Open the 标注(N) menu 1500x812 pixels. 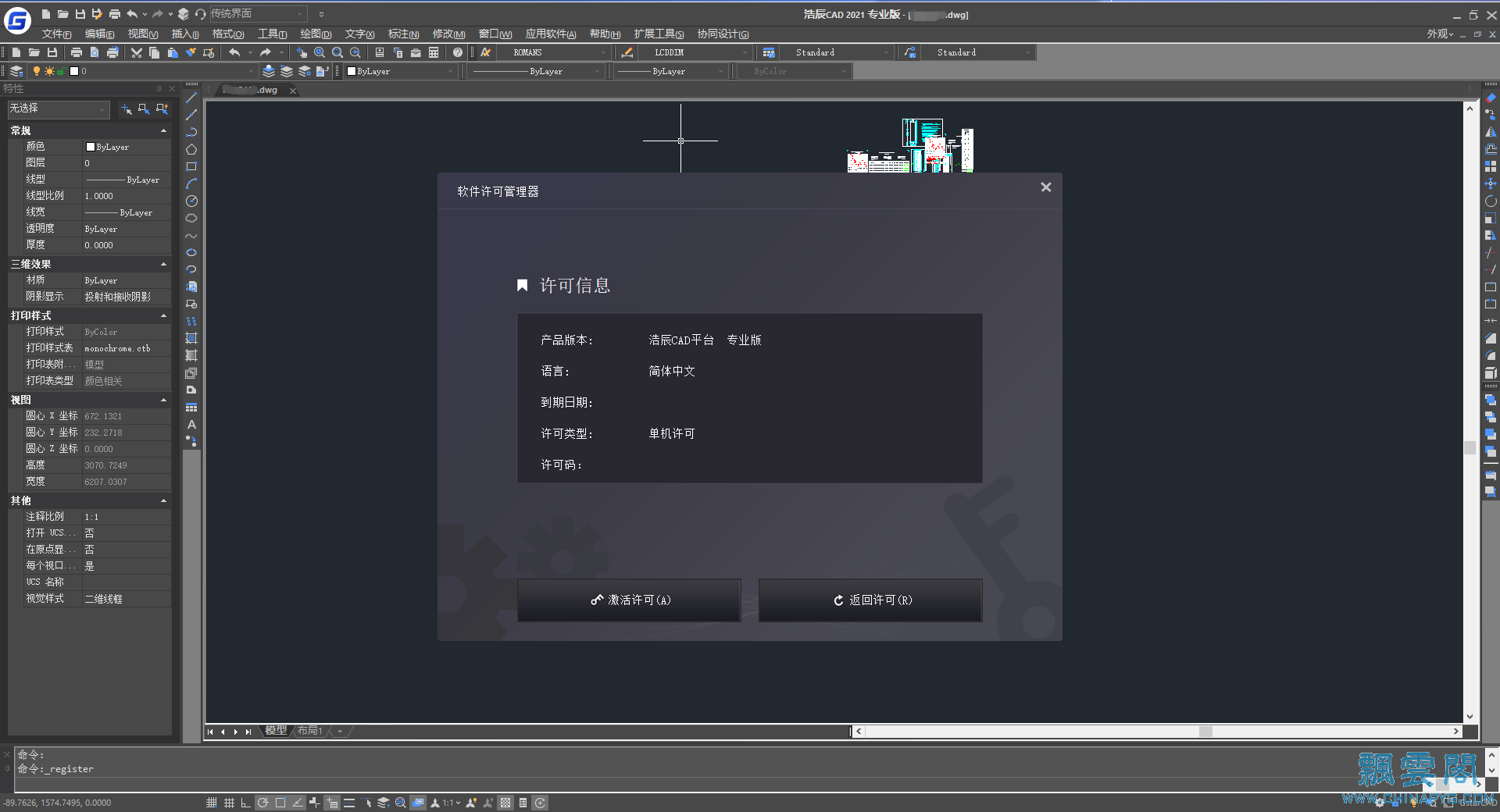[404, 34]
